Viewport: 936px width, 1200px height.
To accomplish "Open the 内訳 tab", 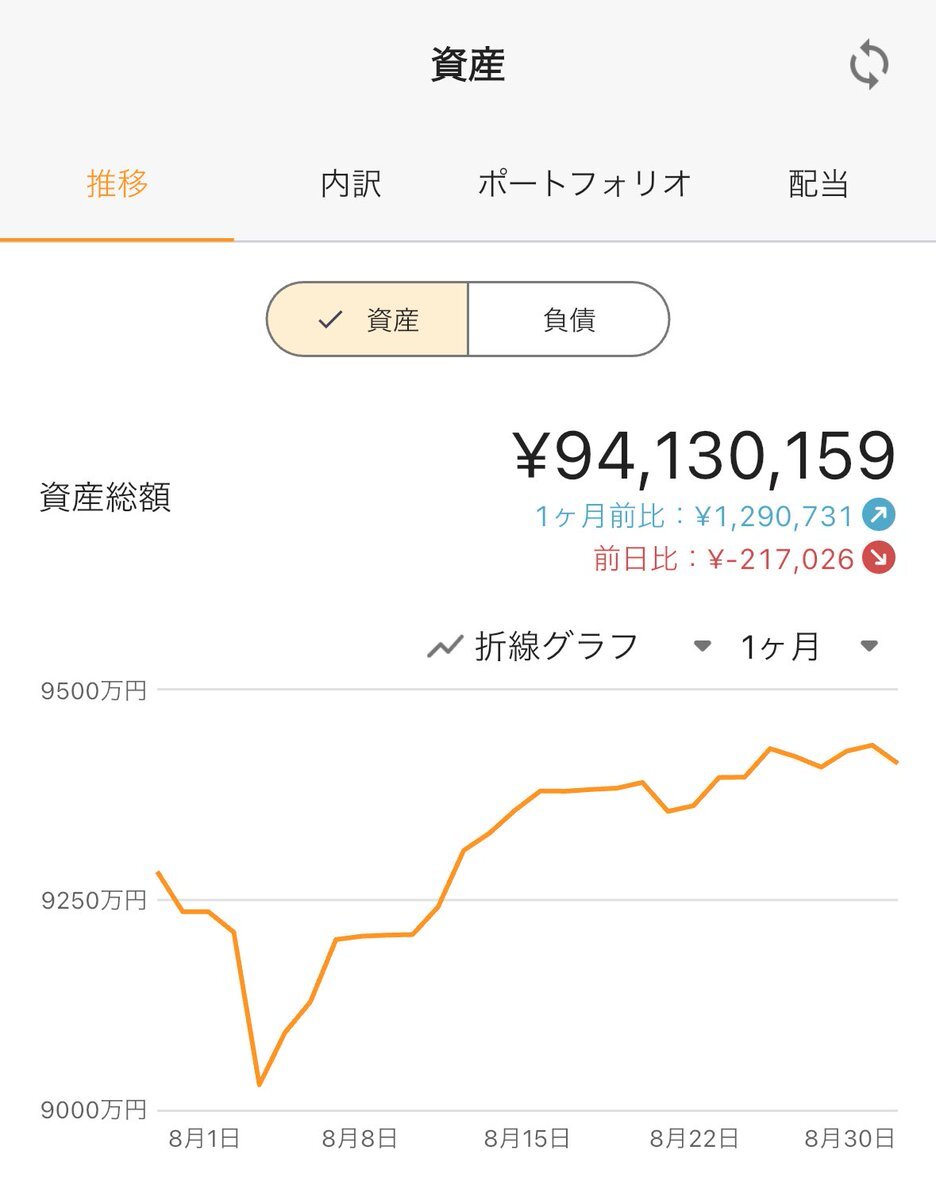I will [351, 184].
